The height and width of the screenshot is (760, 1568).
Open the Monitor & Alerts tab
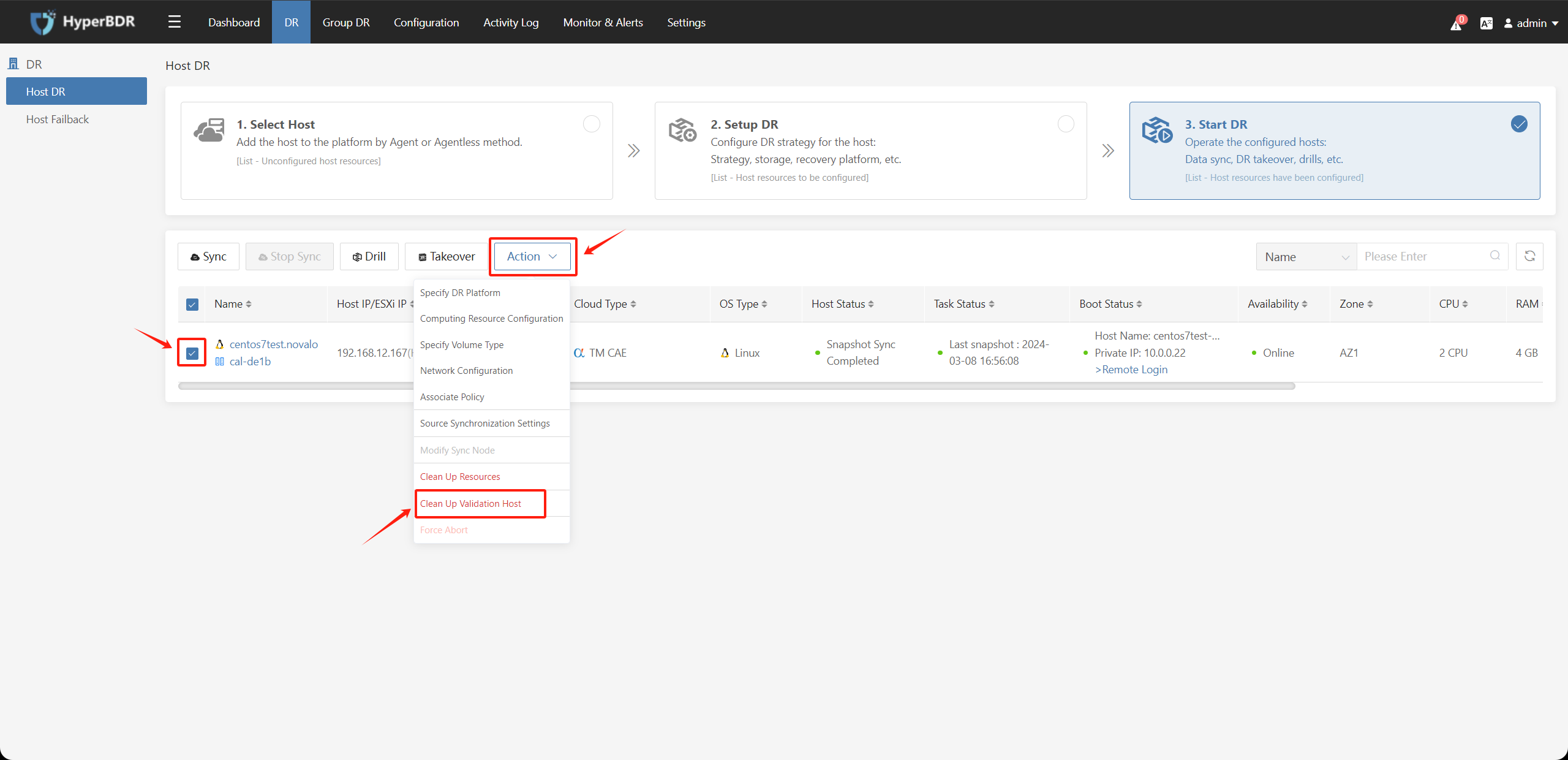tap(603, 22)
